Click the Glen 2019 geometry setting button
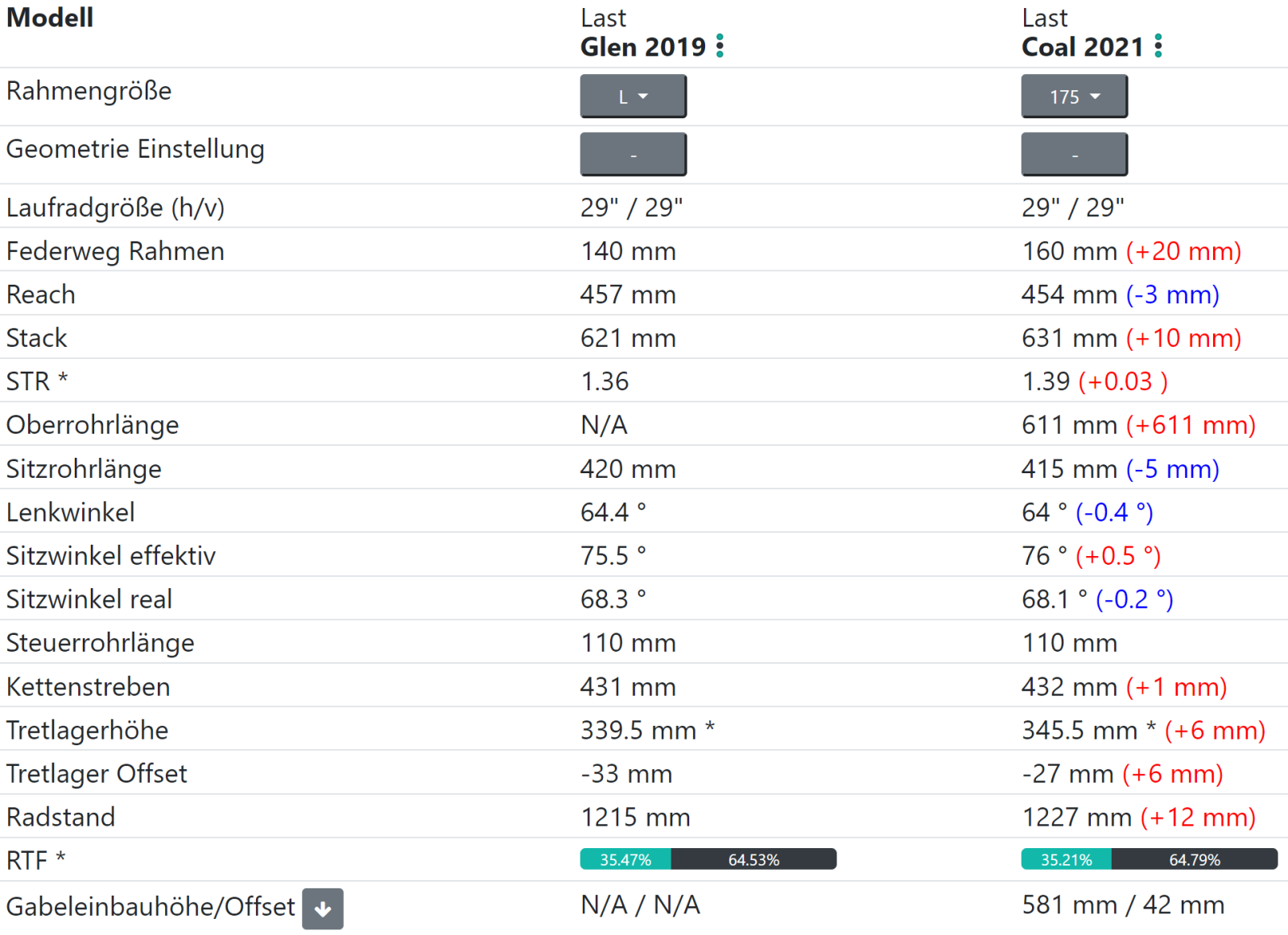This screenshot has height=935, width=1288. [x=633, y=154]
